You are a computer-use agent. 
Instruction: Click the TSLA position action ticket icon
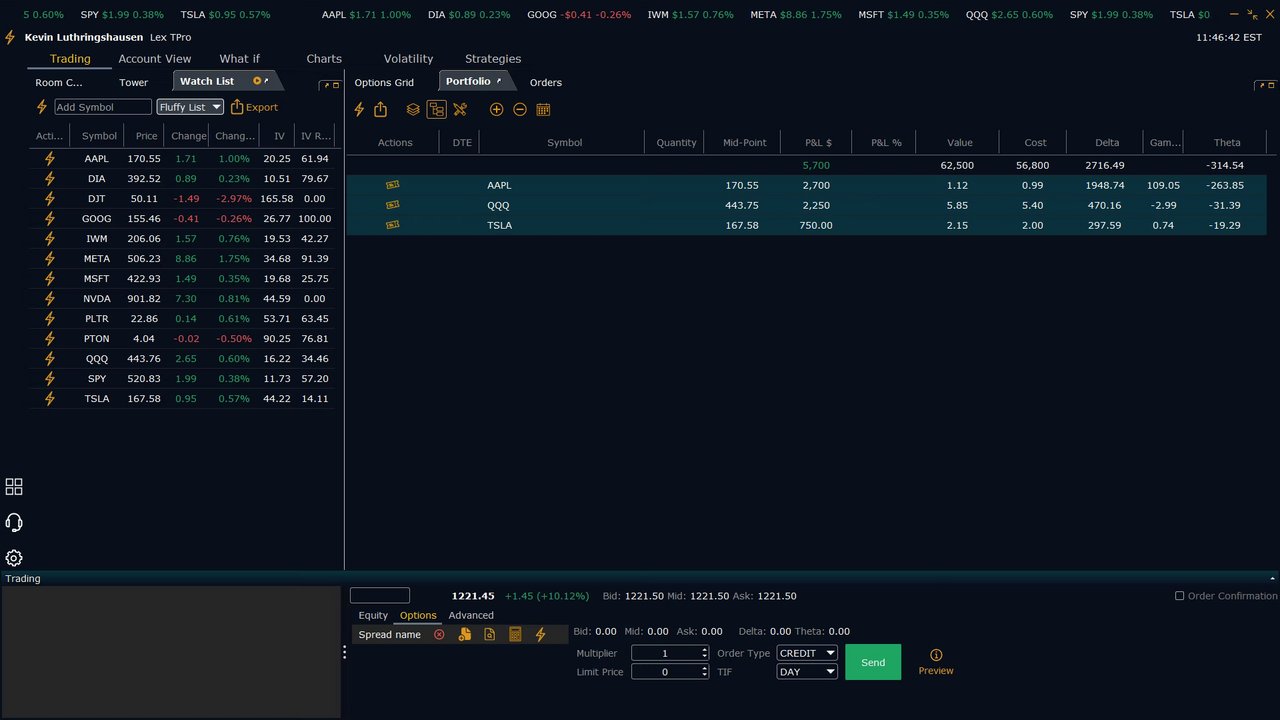point(392,225)
